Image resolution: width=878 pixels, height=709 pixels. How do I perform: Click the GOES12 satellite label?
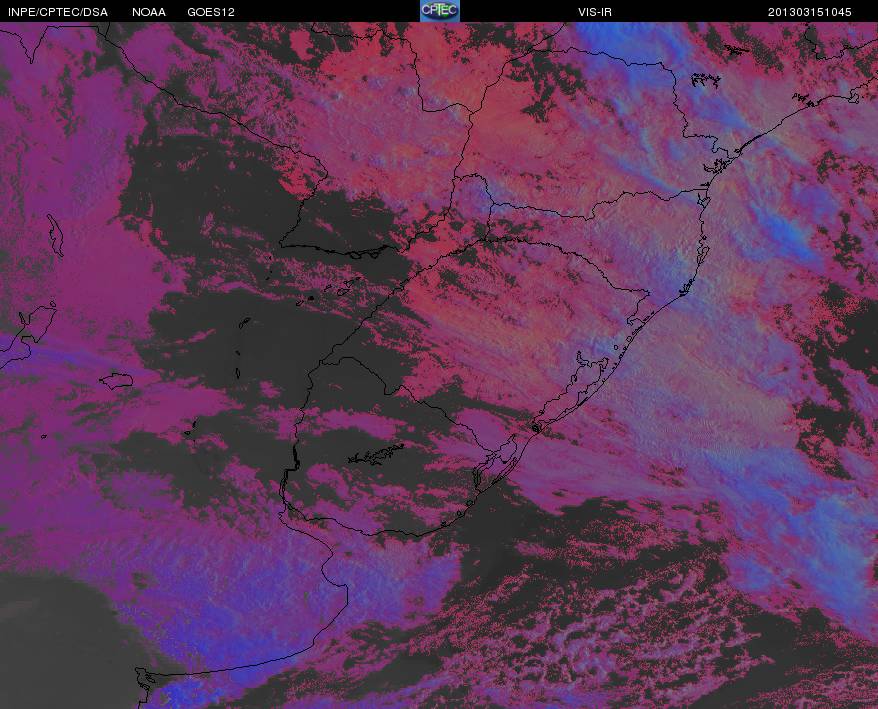point(211,12)
